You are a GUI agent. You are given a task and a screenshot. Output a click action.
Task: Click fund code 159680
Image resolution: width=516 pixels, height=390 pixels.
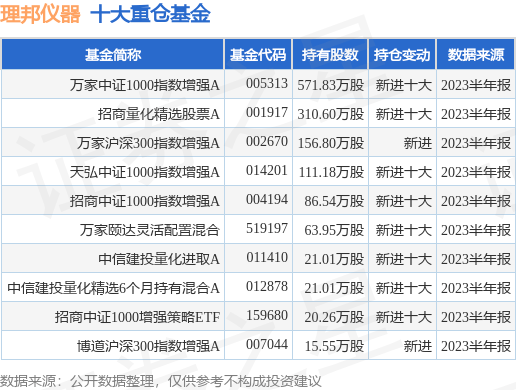pos(267,315)
